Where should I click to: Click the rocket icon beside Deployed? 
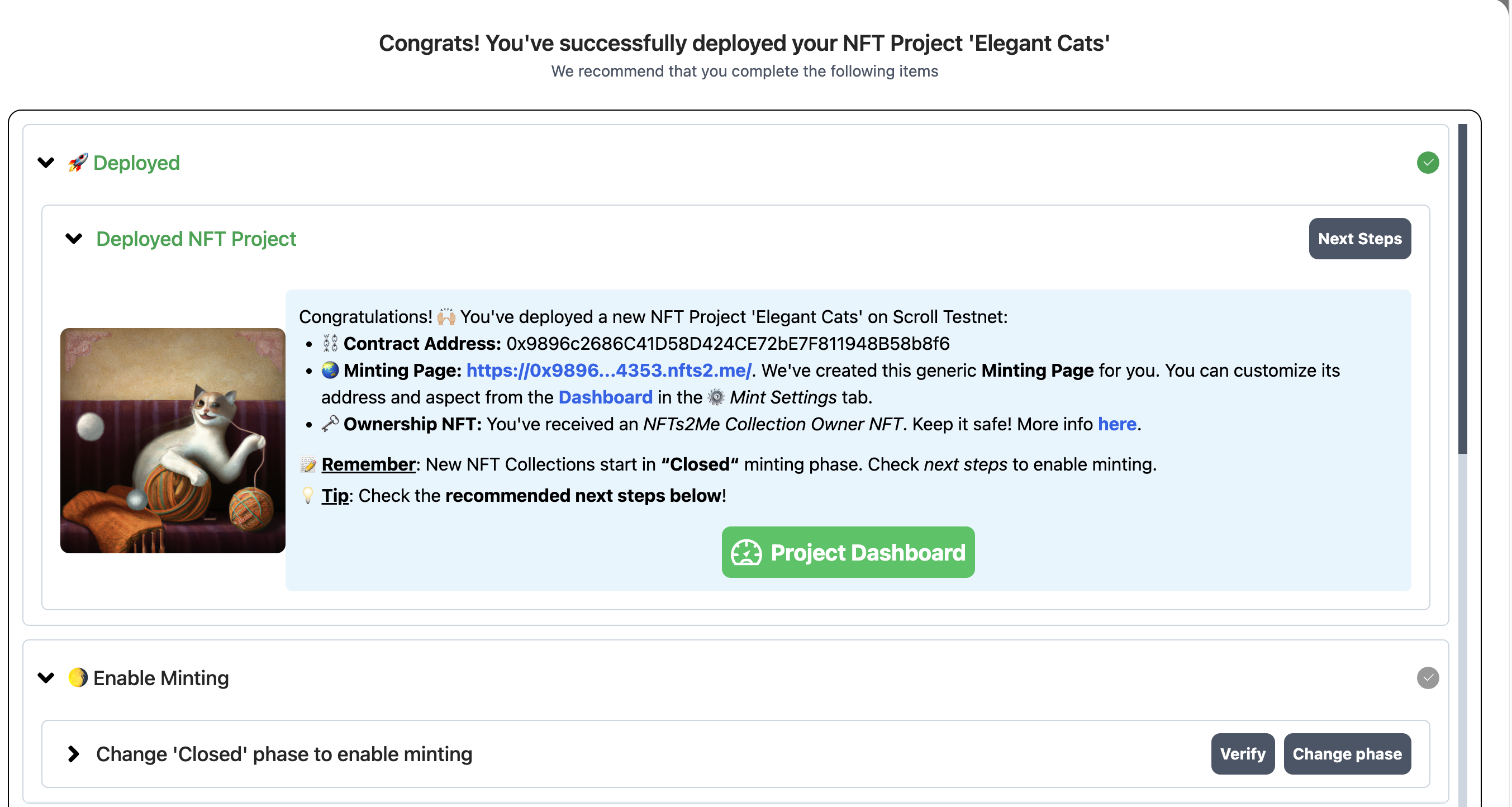pos(78,163)
